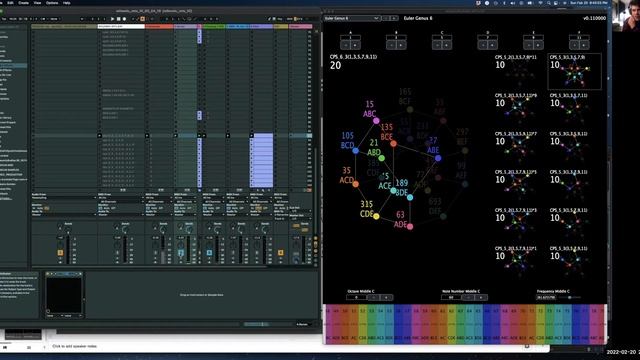Toggle the fourth mixer track's blue activator button

tap(181, 253)
